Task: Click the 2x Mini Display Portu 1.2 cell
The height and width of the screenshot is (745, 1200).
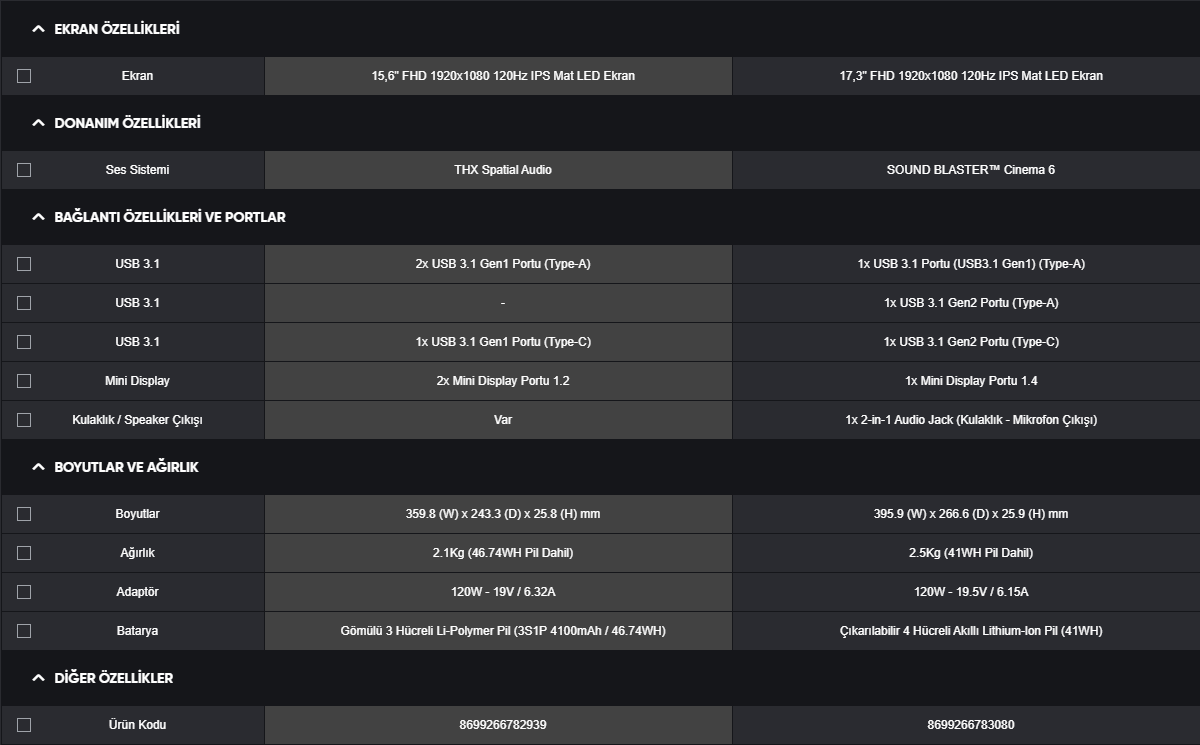Action: coord(502,381)
